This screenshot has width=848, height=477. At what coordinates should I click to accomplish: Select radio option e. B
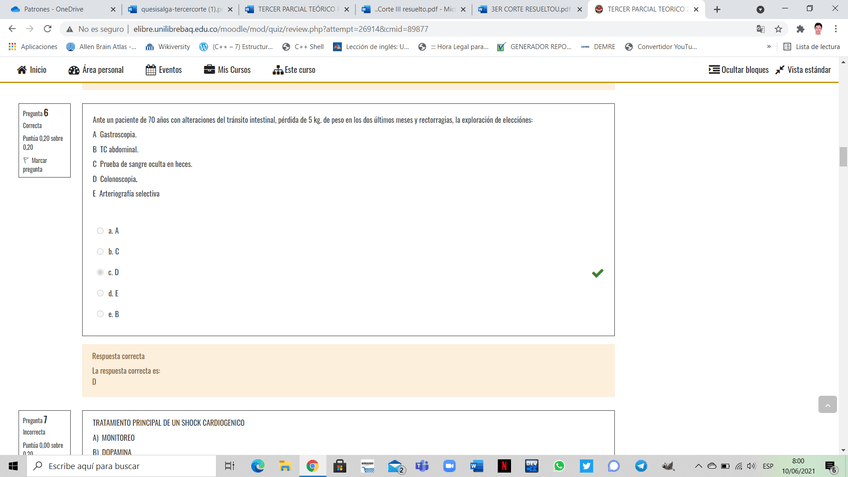(100, 314)
